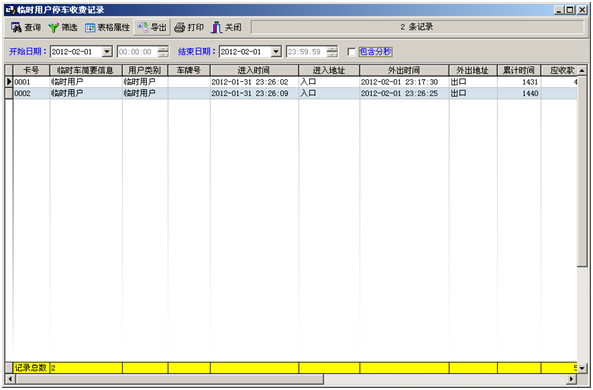This screenshot has height=390, width=593.
Task: Click the vertical scrollbar thumb
Action: pos(582,171)
